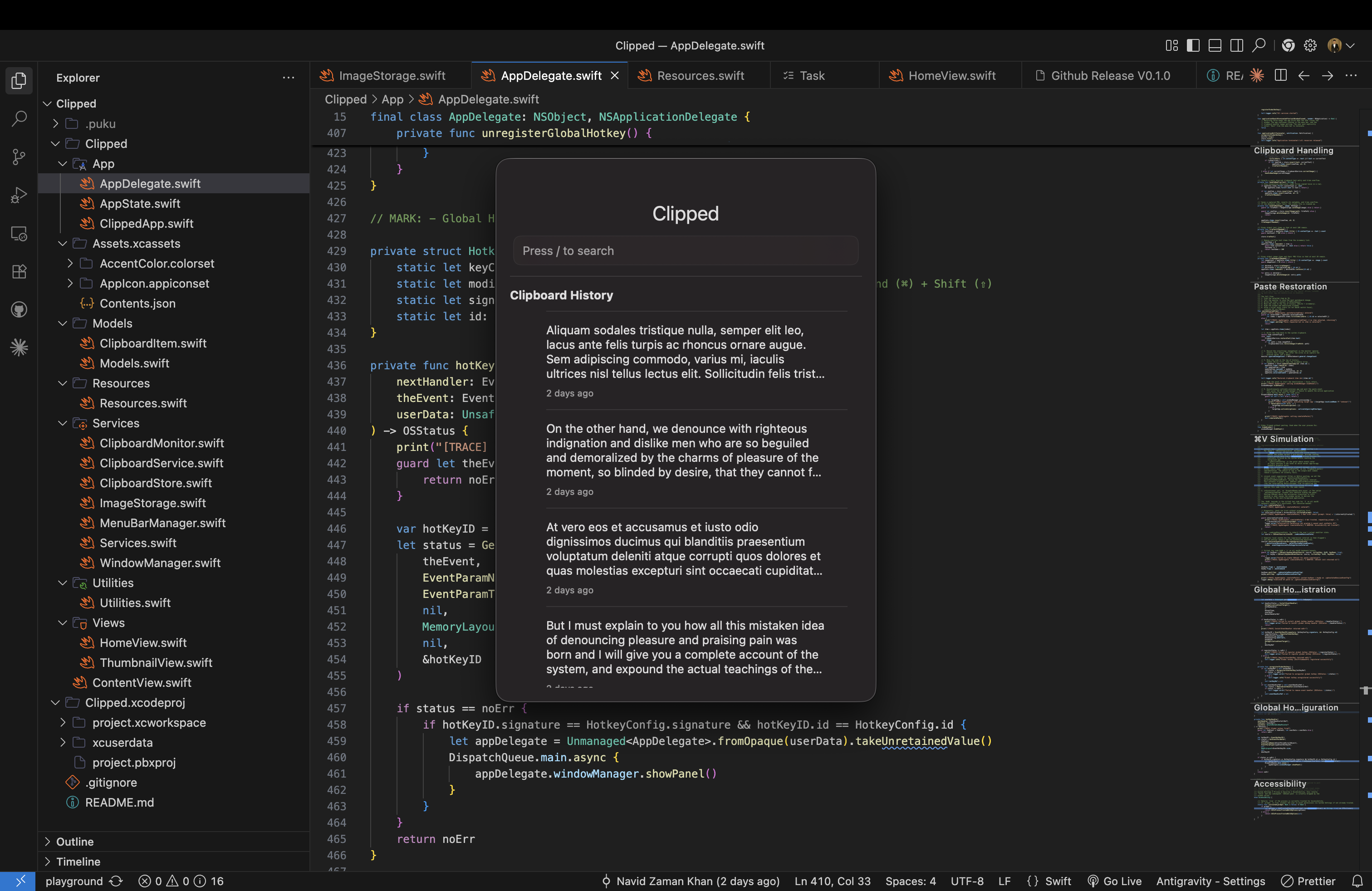Click the Prettier status item
The image size is (1372, 891).
click(1308, 881)
